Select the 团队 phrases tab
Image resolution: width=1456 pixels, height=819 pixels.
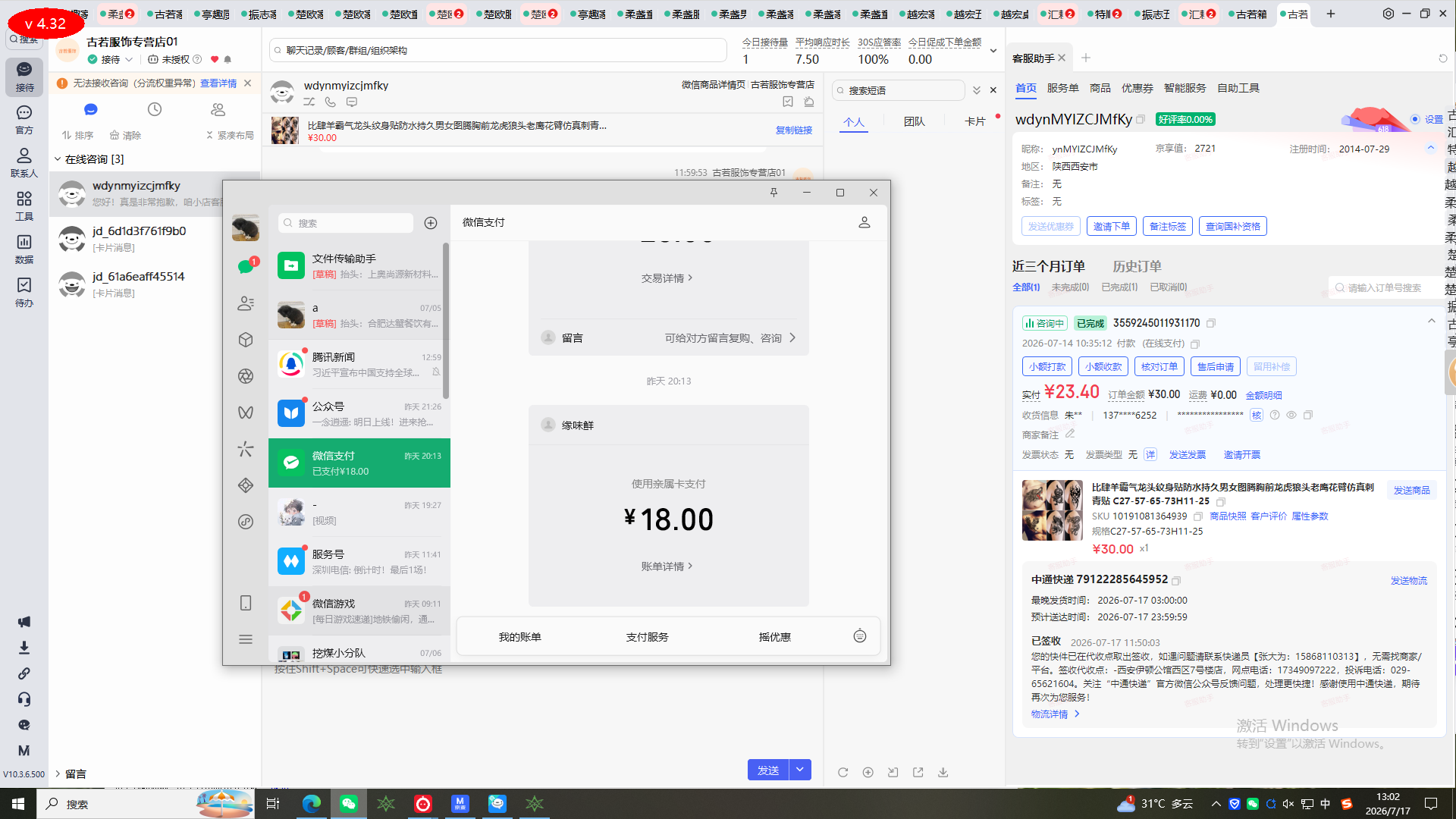[x=915, y=121]
